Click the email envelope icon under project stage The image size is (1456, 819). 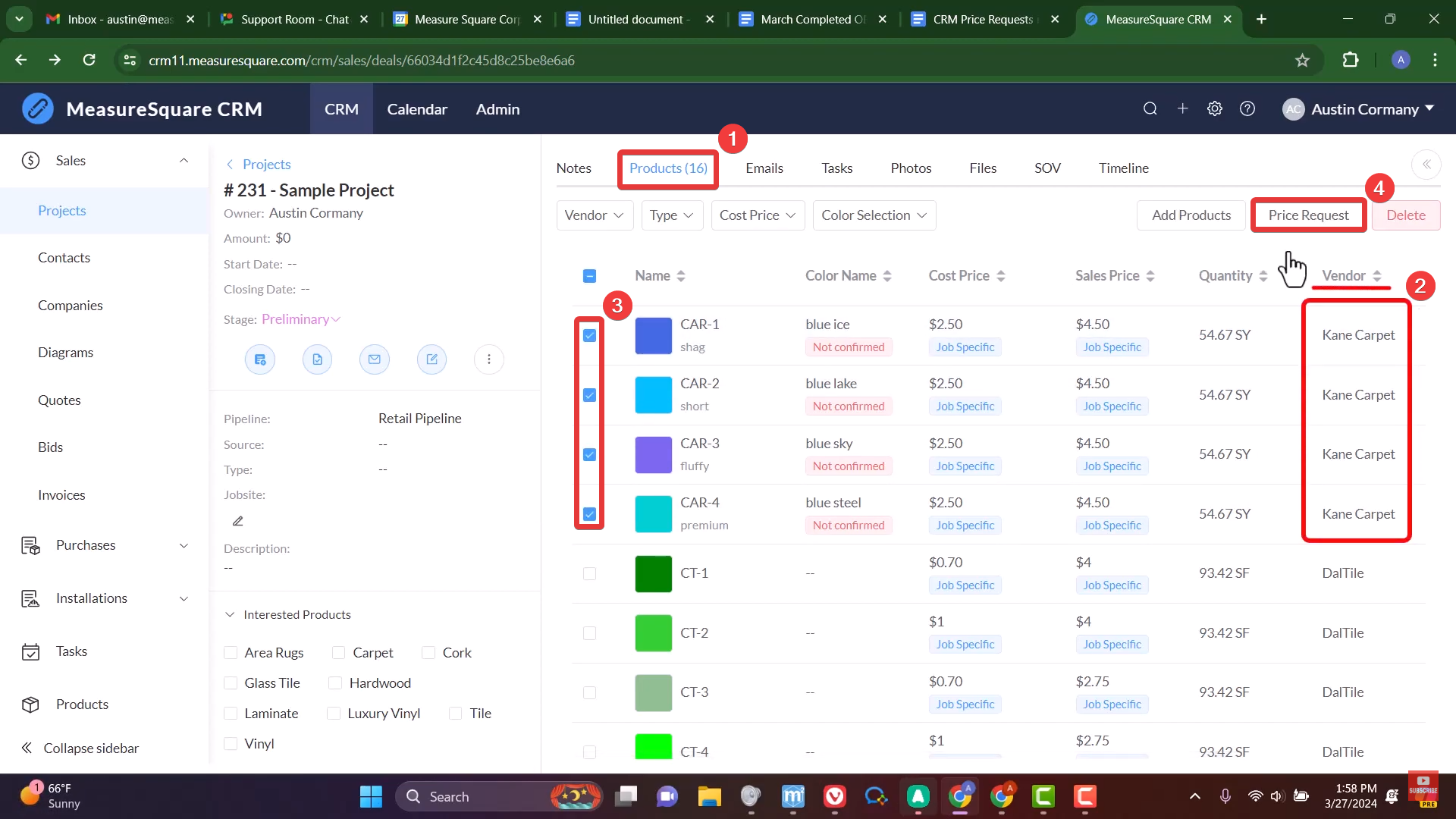click(x=374, y=359)
